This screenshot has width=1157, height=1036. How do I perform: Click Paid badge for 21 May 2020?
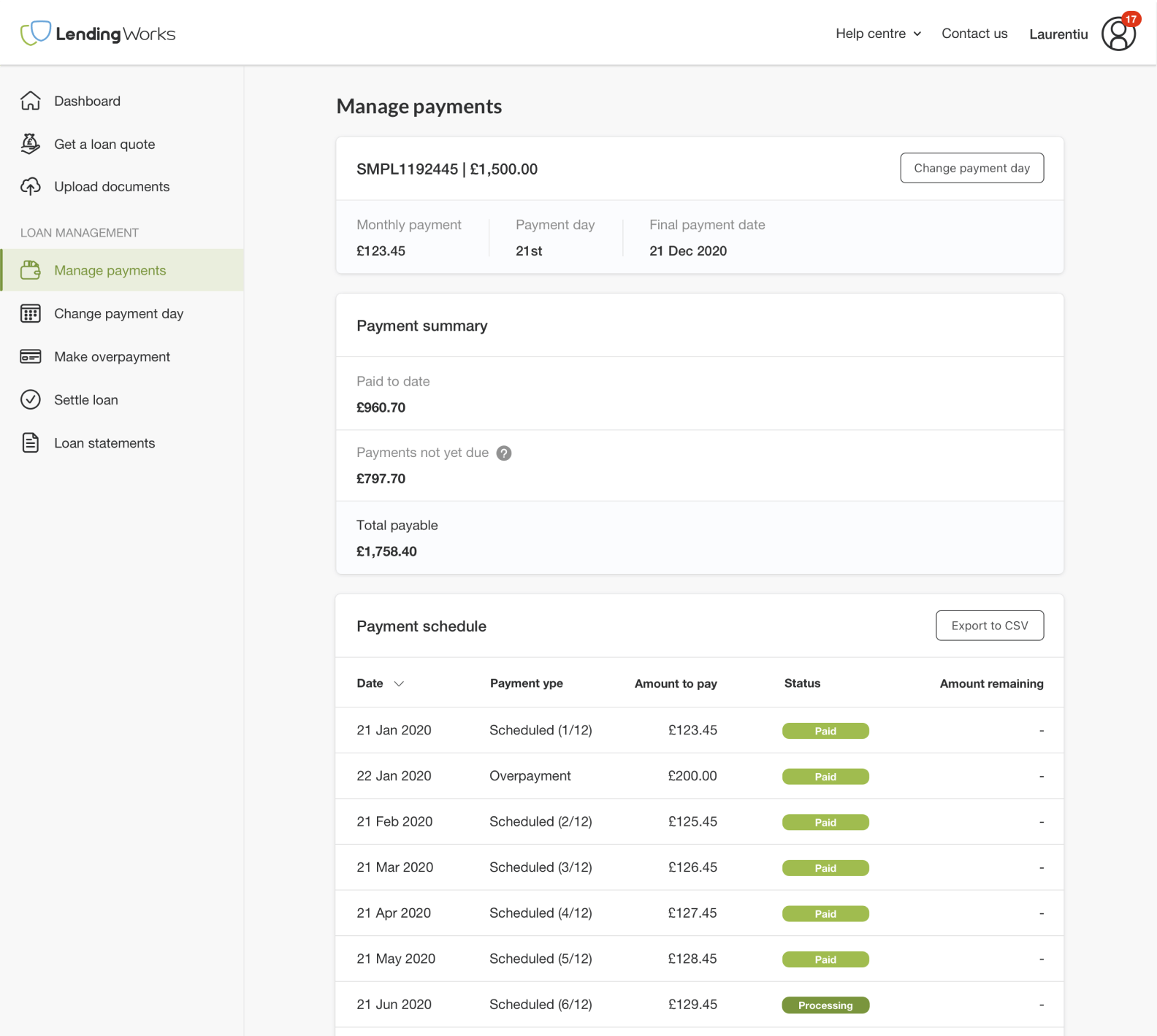pyautogui.click(x=825, y=959)
